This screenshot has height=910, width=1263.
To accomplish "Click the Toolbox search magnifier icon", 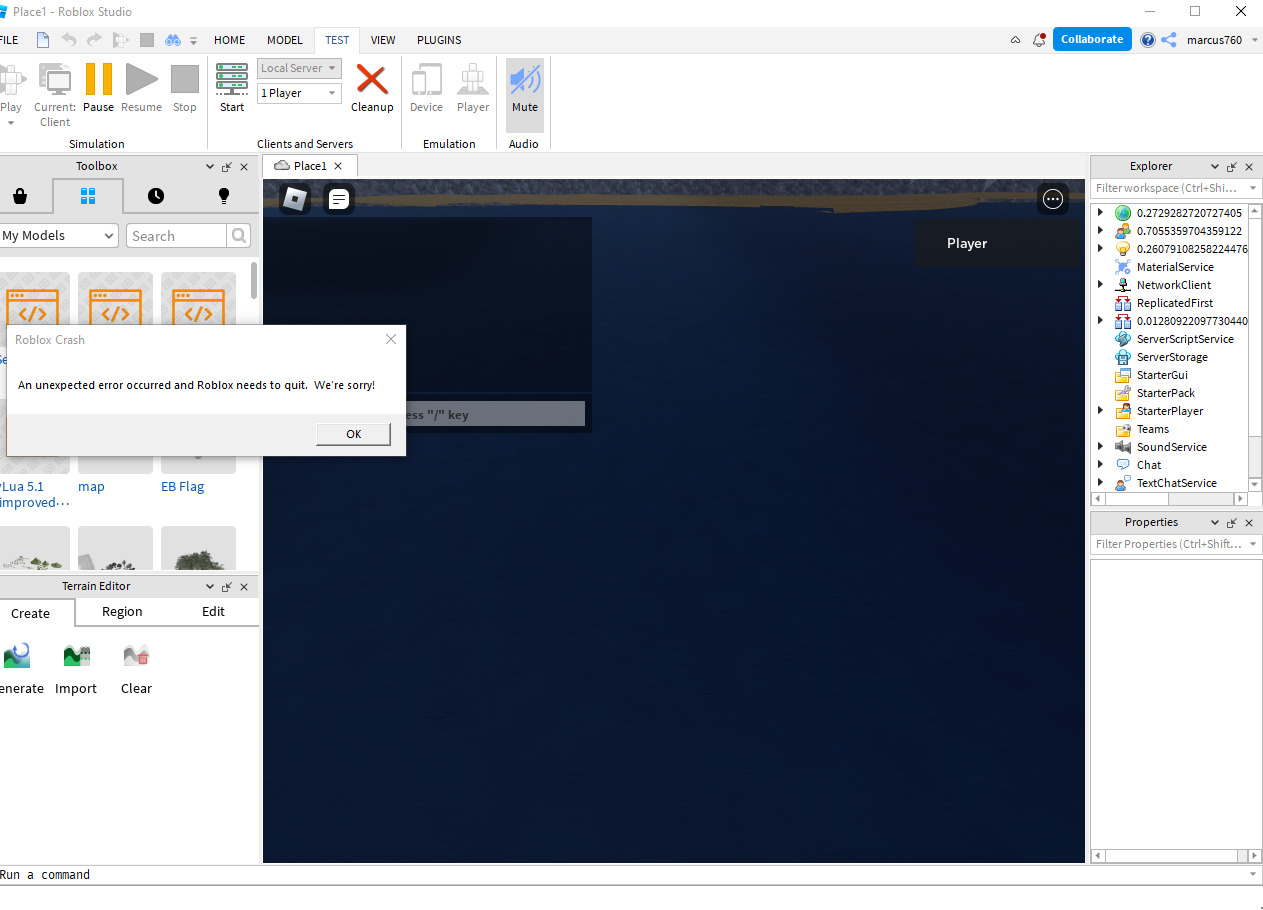I will click(x=238, y=236).
